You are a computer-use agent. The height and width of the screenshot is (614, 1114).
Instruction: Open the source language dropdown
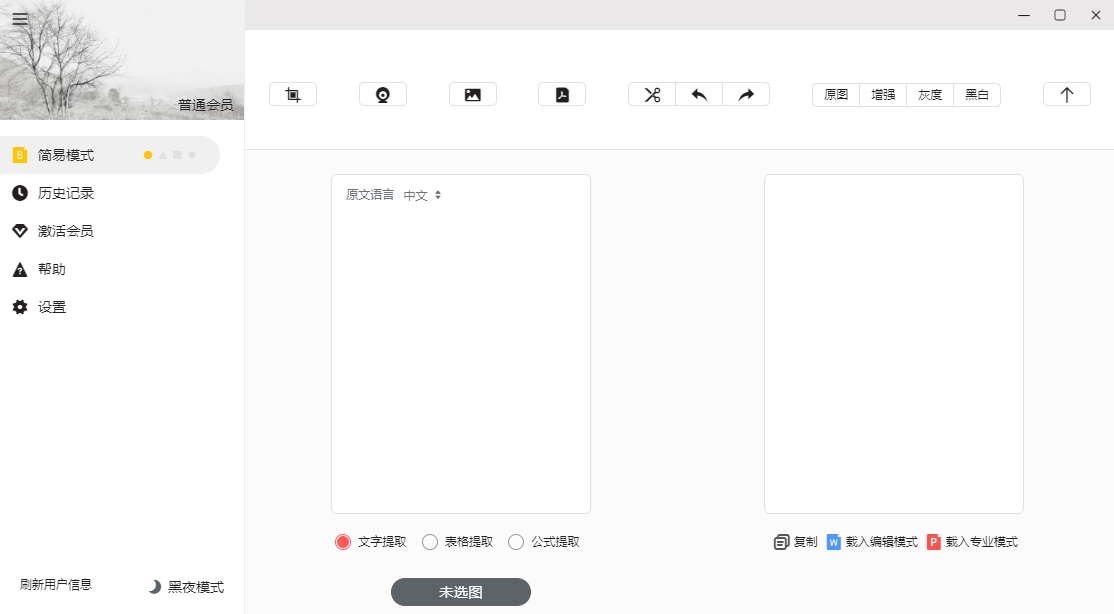[x=420, y=195]
